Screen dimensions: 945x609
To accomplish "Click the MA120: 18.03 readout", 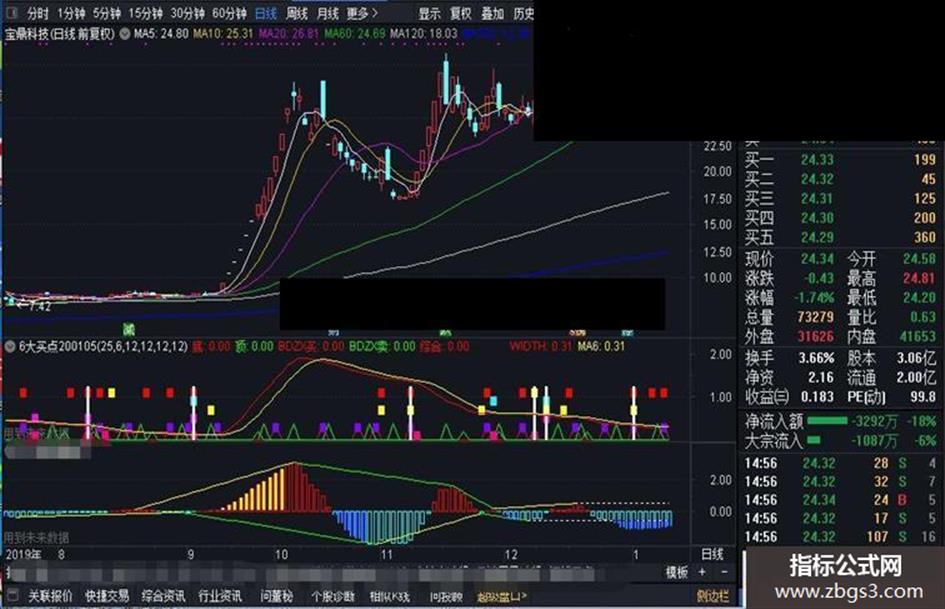I will click(424, 34).
